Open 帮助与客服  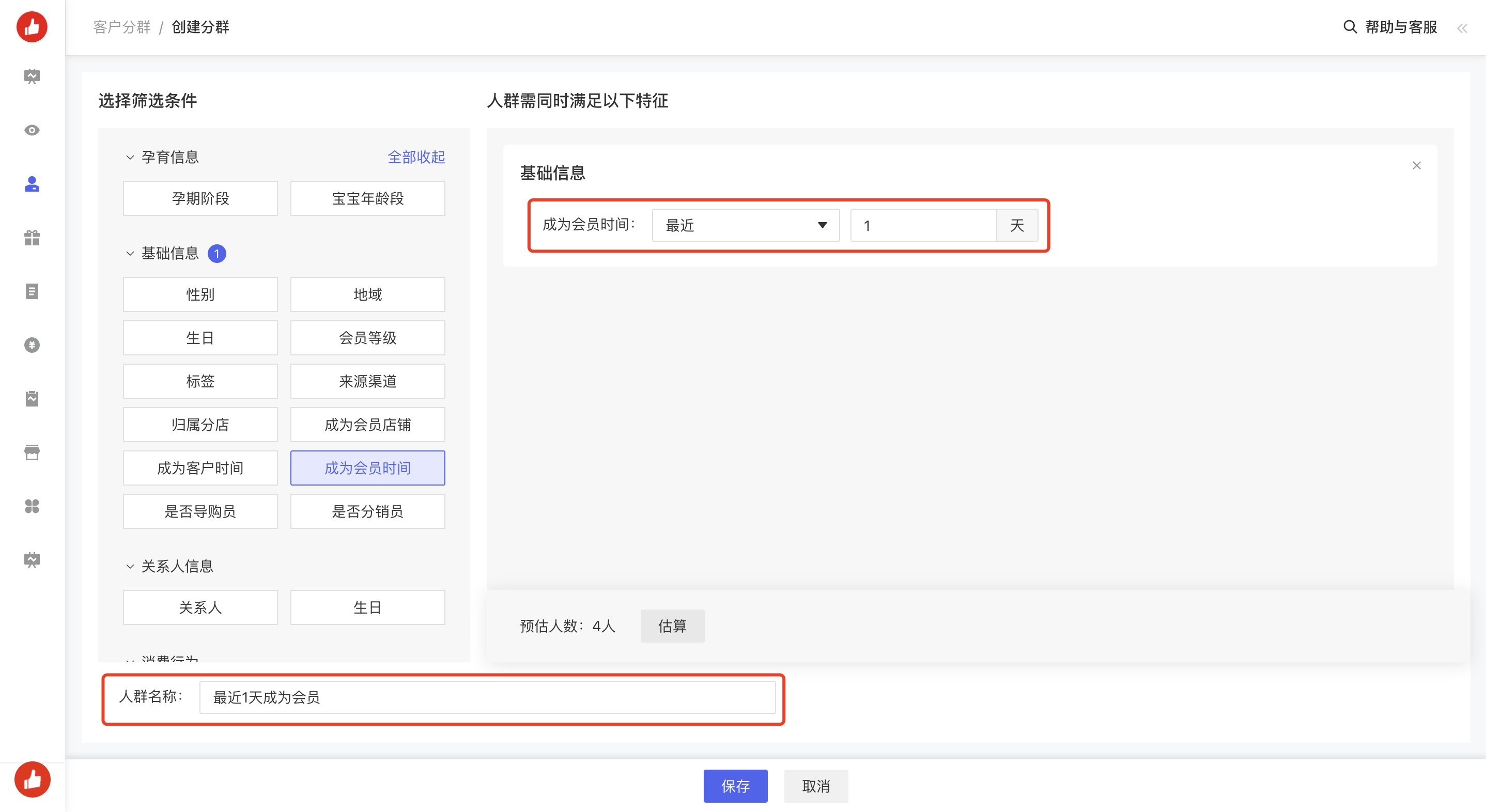pos(1401,27)
